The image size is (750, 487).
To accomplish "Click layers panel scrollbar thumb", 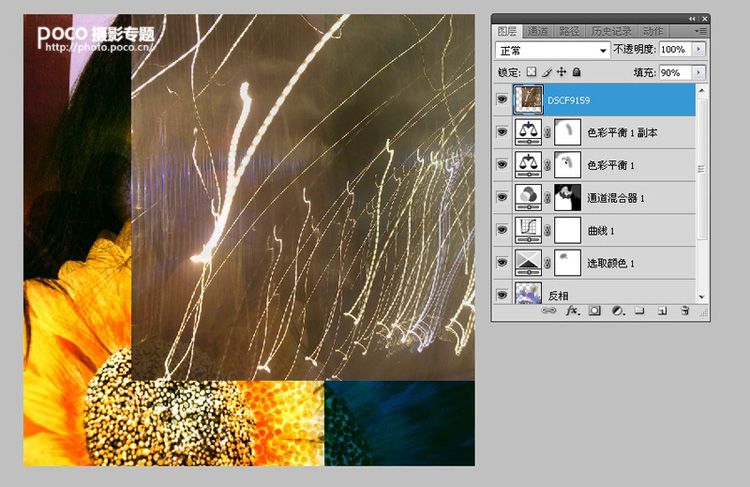I will [x=702, y=168].
